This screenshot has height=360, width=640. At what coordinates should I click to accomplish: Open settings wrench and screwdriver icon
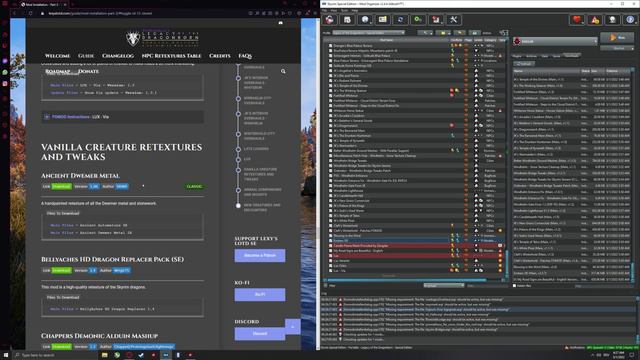point(453,20)
